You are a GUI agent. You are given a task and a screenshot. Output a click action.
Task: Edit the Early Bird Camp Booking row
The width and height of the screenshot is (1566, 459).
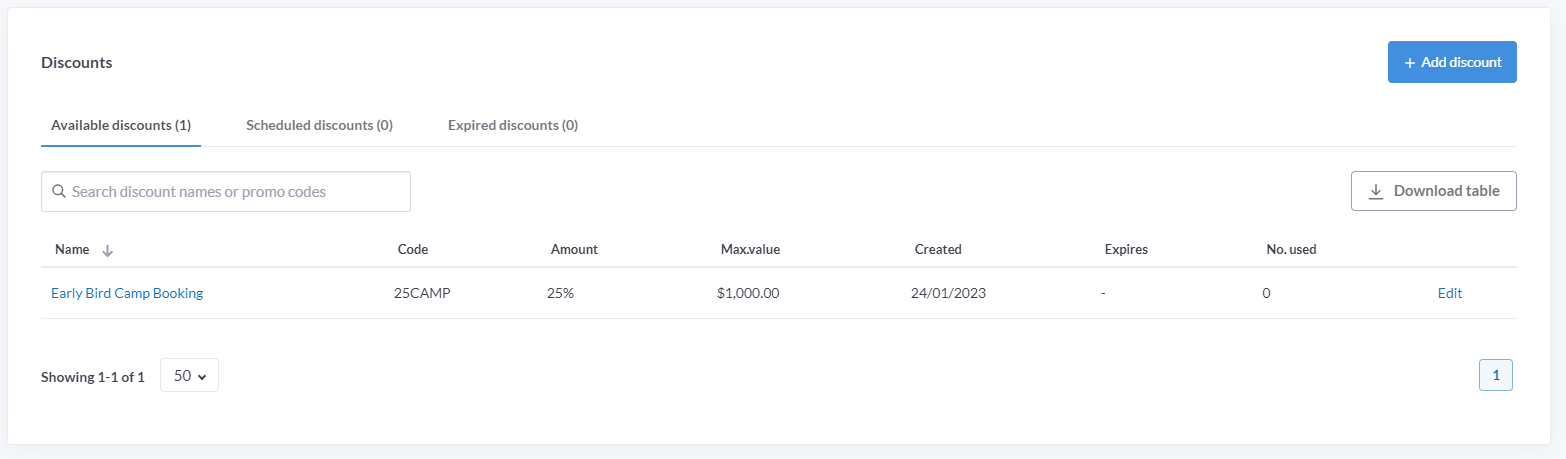(1450, 293)
